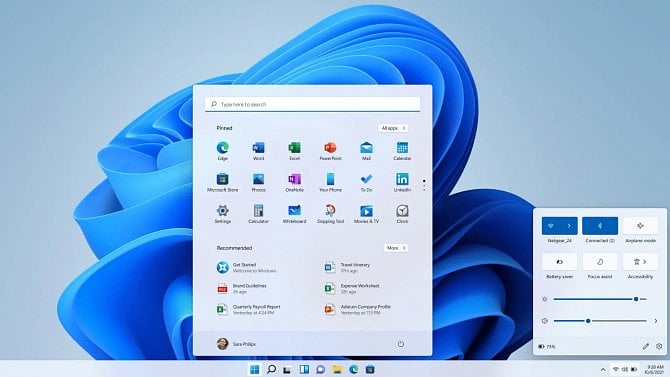Mute using volume speaker icon

click(545, 321)
